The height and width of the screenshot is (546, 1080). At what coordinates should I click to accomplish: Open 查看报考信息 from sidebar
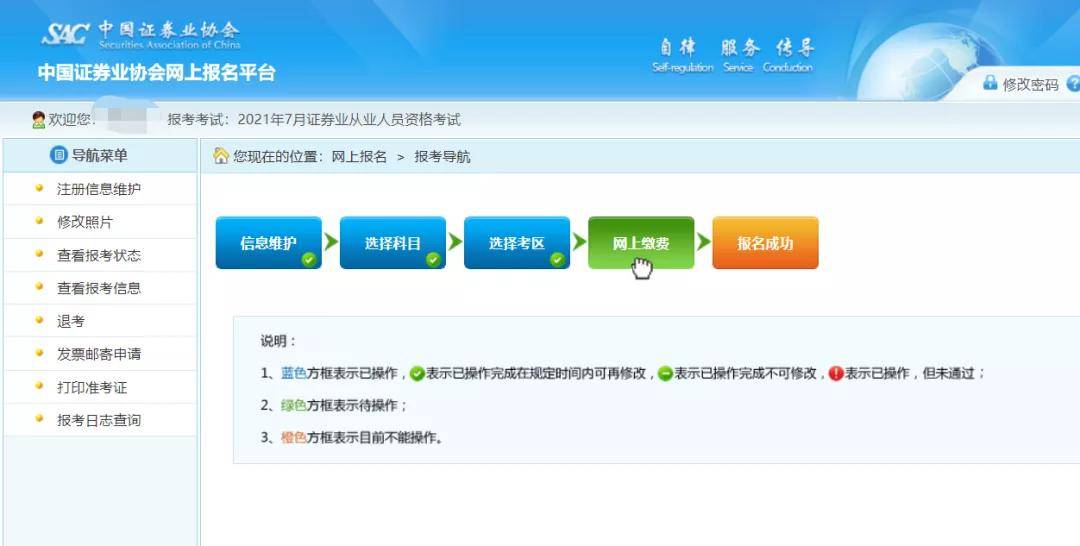pyautogui.click(x=99, y=288)
